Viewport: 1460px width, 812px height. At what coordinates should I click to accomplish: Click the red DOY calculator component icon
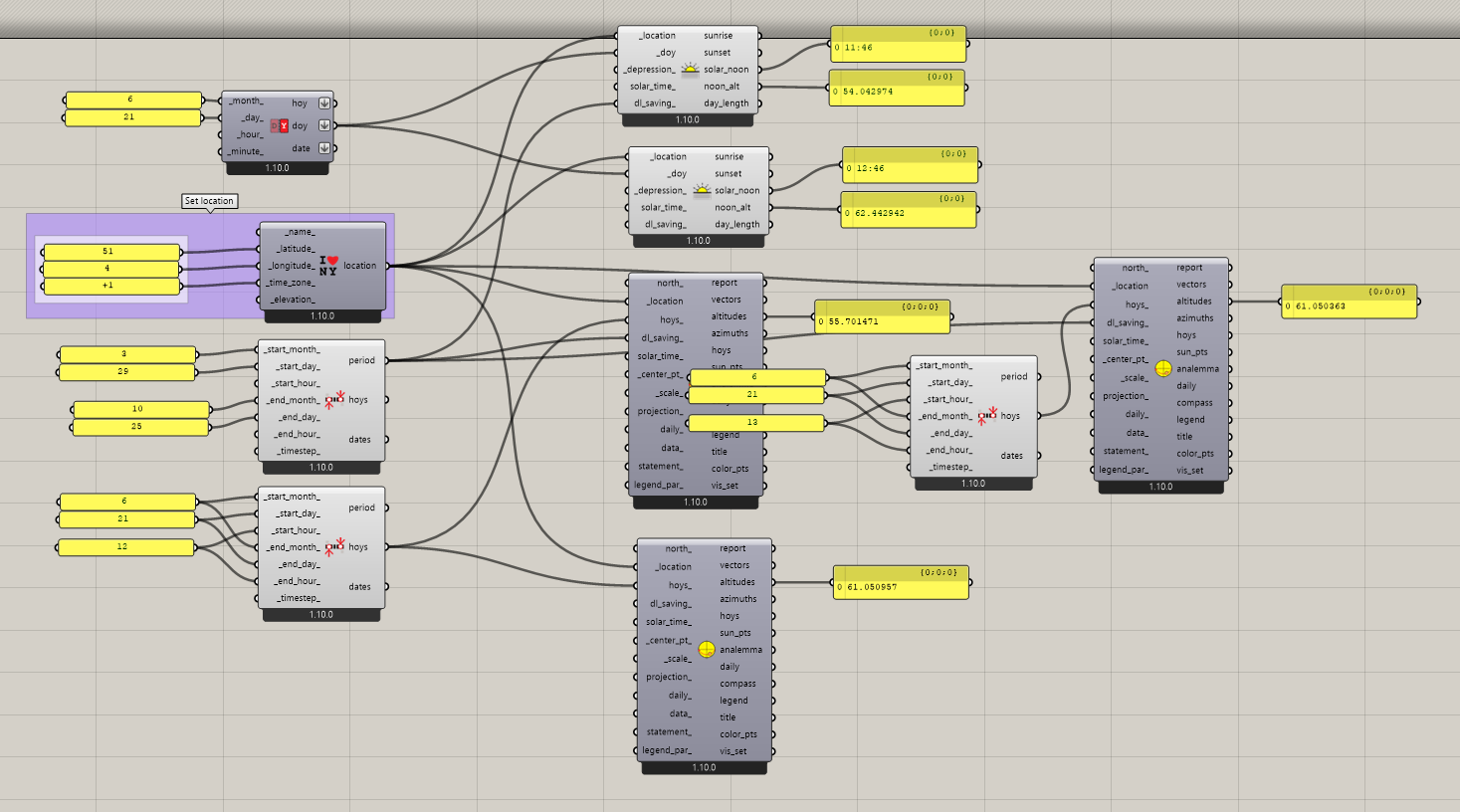[279, 126]
